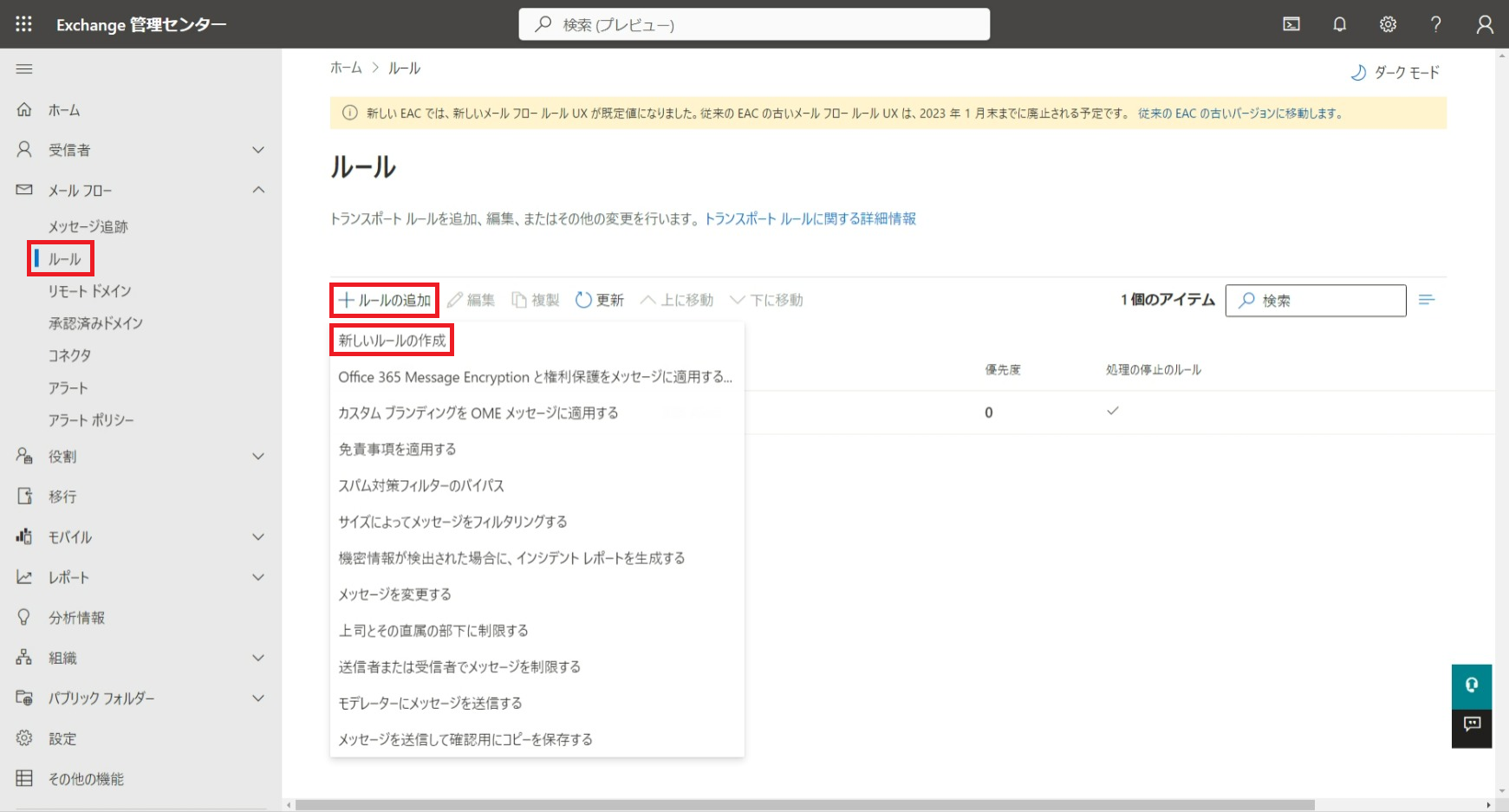Choose 免責事項を適用する menu option
Screen dimensions: 1509x812
tap(397, 449)
